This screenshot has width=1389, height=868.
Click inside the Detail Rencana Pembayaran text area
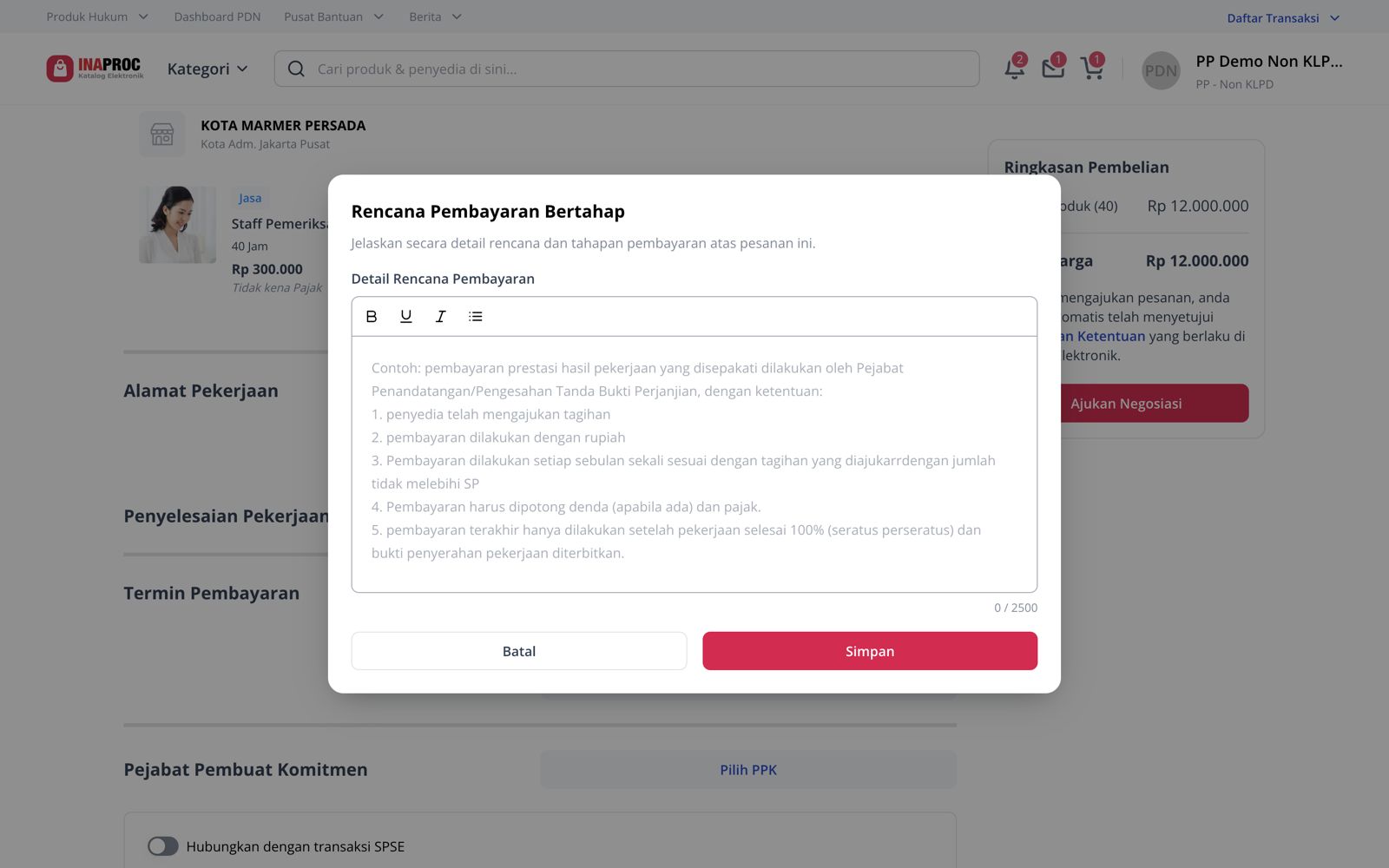click(694, 464)
